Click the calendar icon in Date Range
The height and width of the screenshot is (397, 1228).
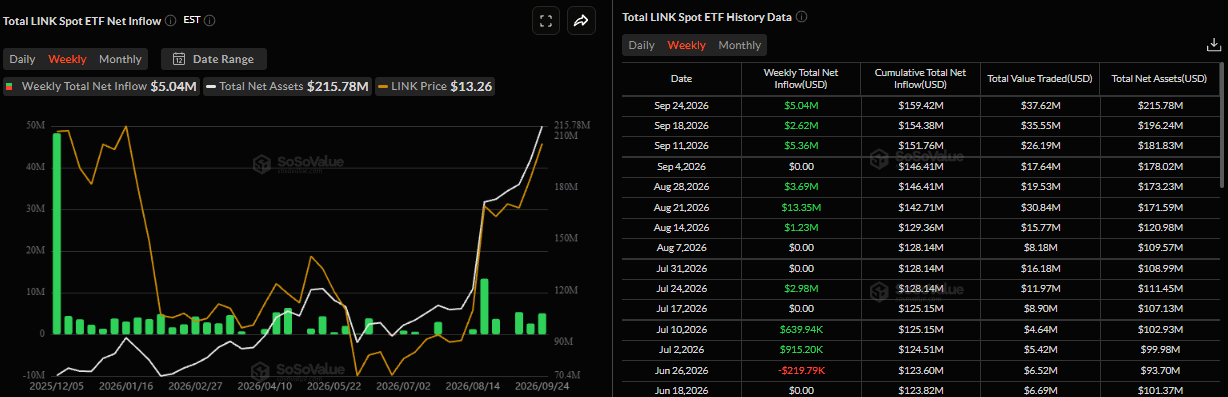pyautogui.click(x=179, y=59)
